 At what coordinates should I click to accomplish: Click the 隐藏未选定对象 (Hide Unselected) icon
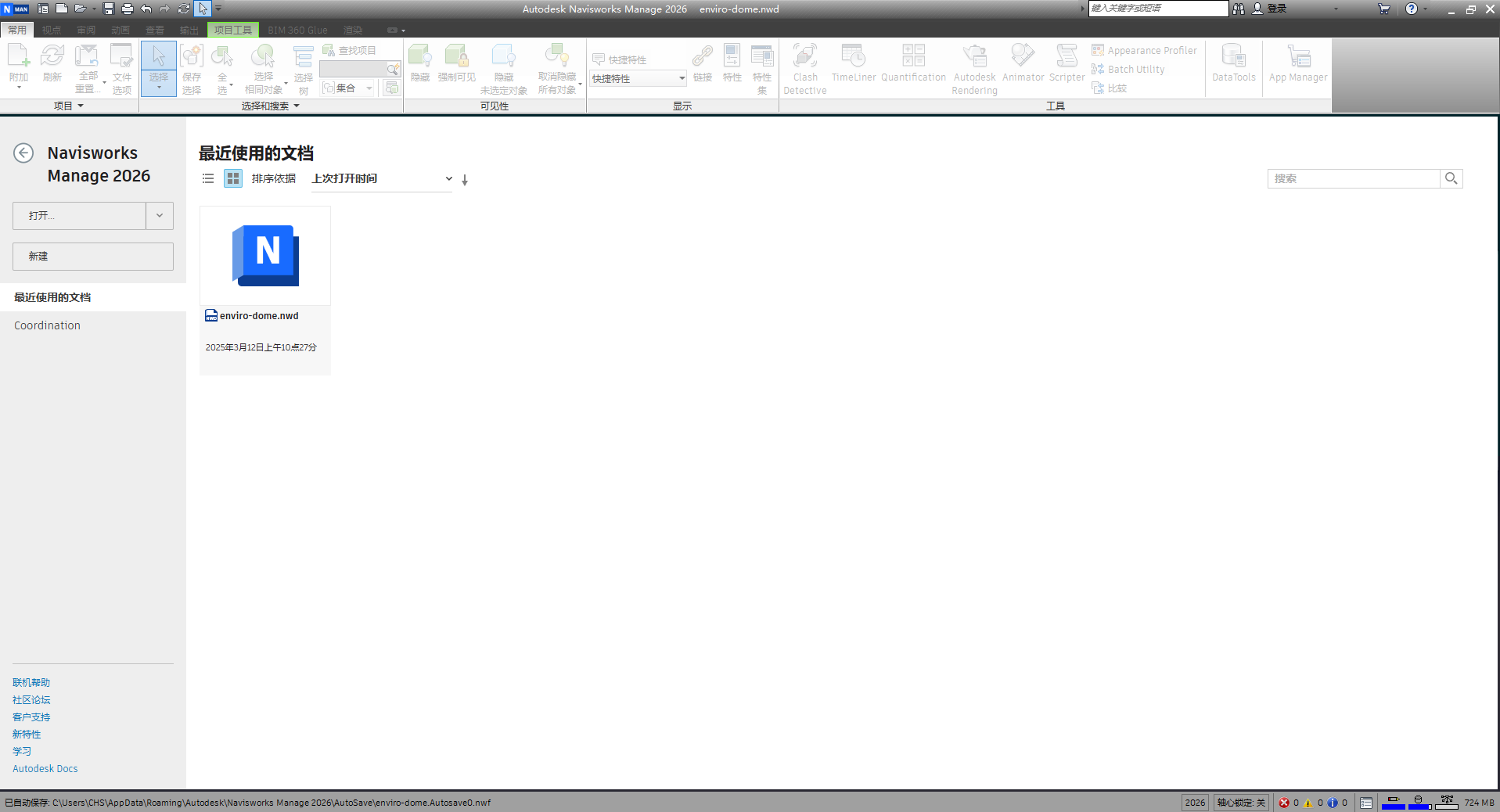coord(504,68)
